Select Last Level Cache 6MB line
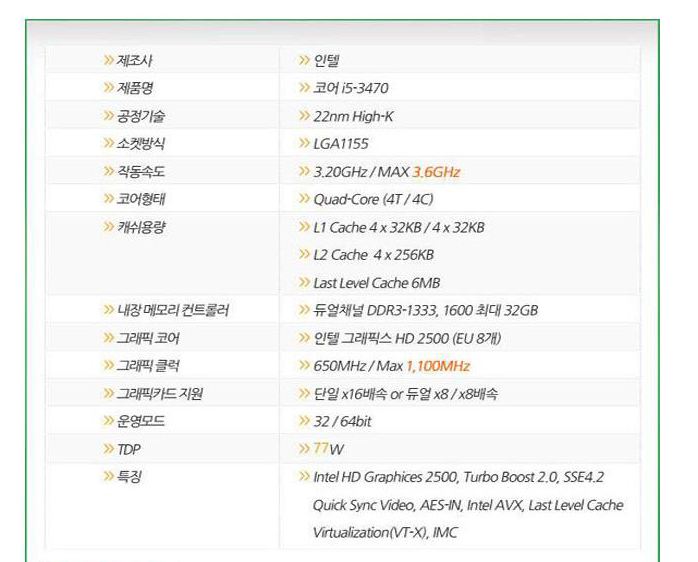Screen dimensions: 698x562 377,283
